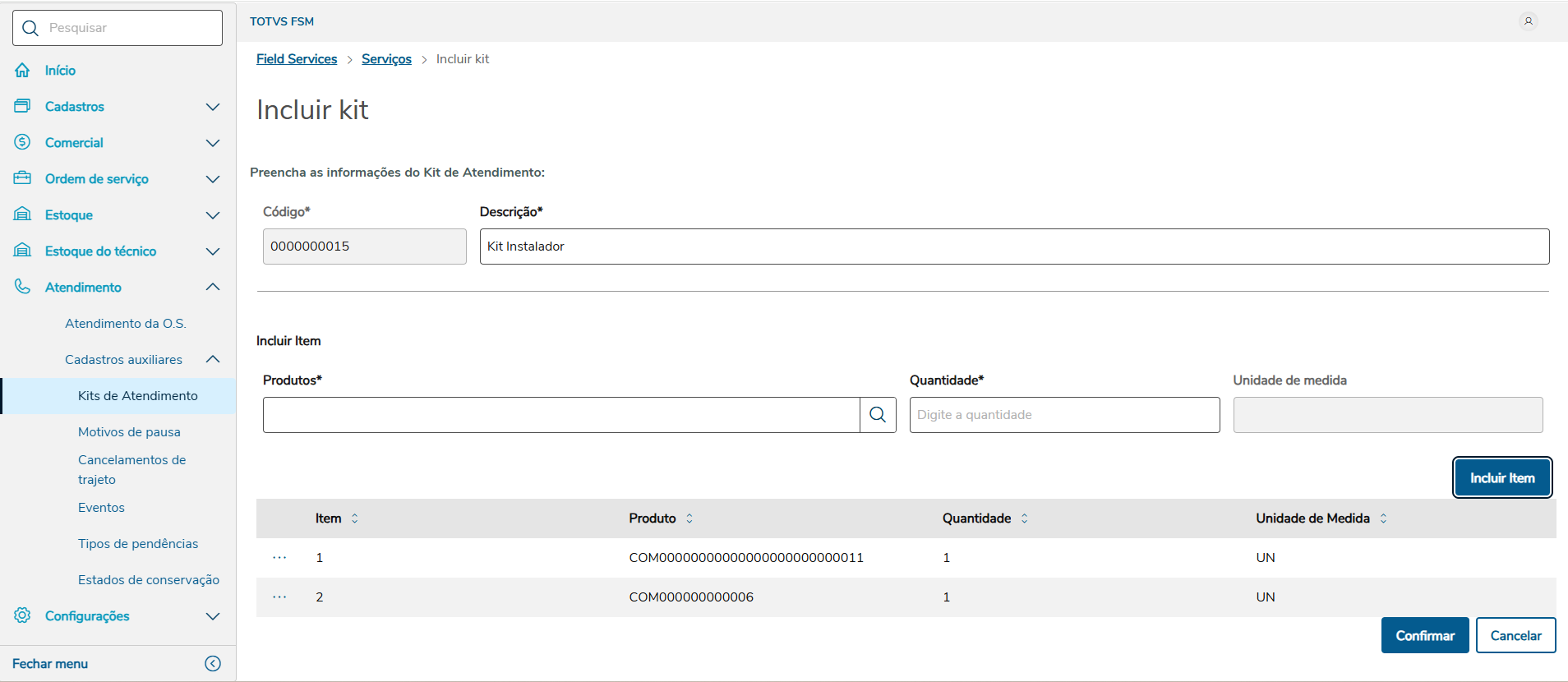Open row actions for item 2
The image size is (1568, 682).
point(279,597)
